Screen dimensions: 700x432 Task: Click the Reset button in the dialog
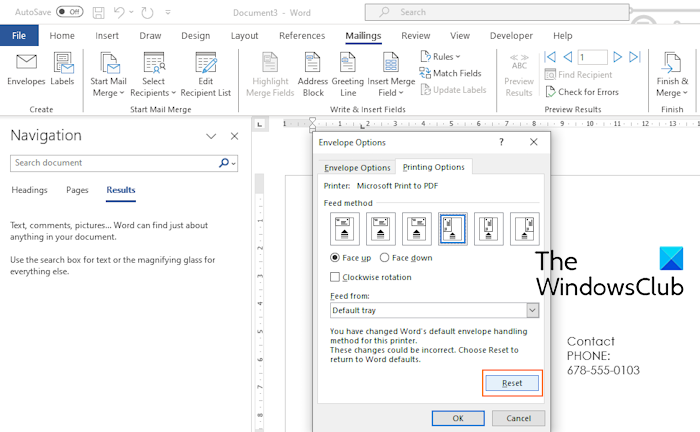click(x=511, y=383)
